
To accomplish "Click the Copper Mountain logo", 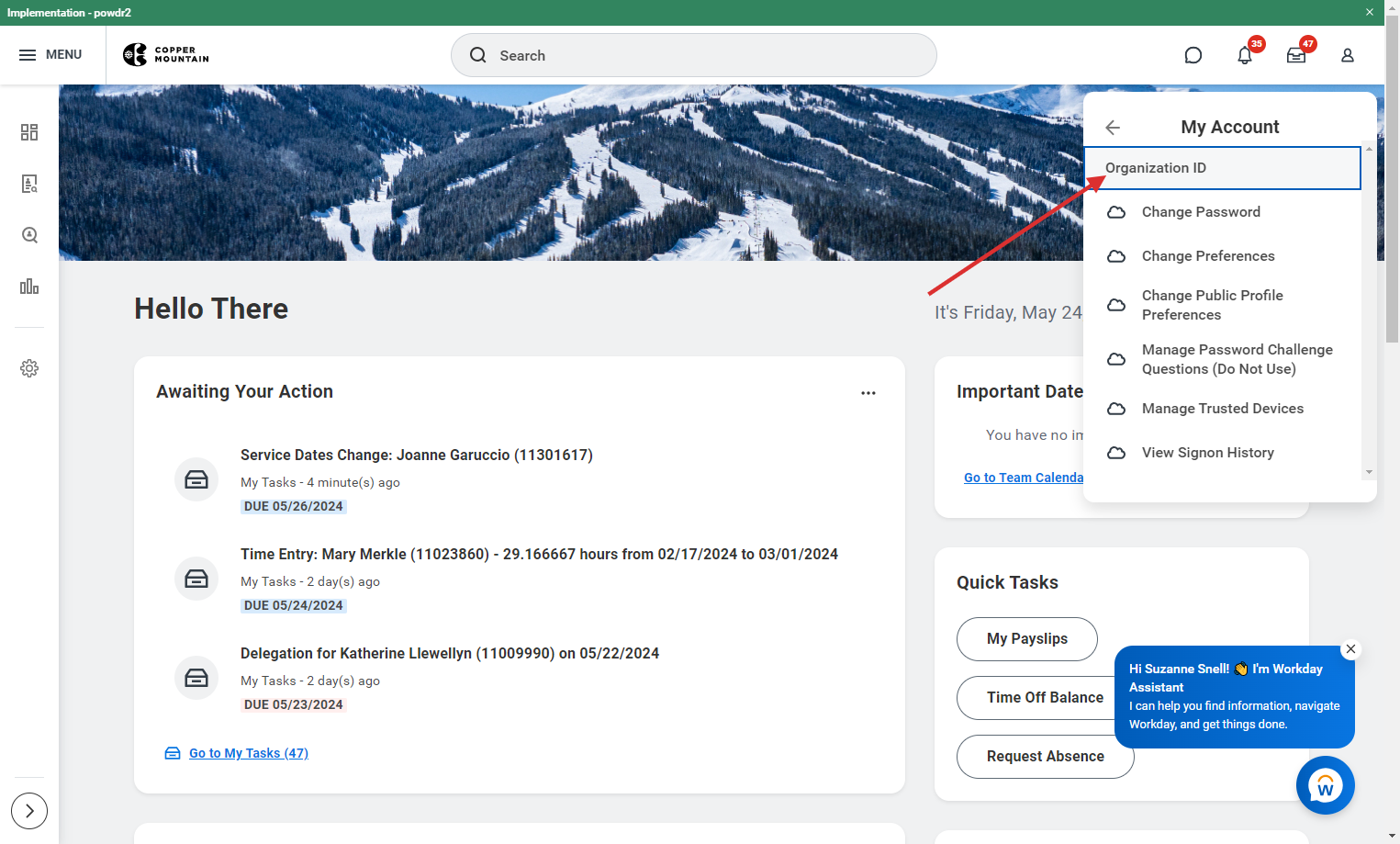I will click(166, 55).
